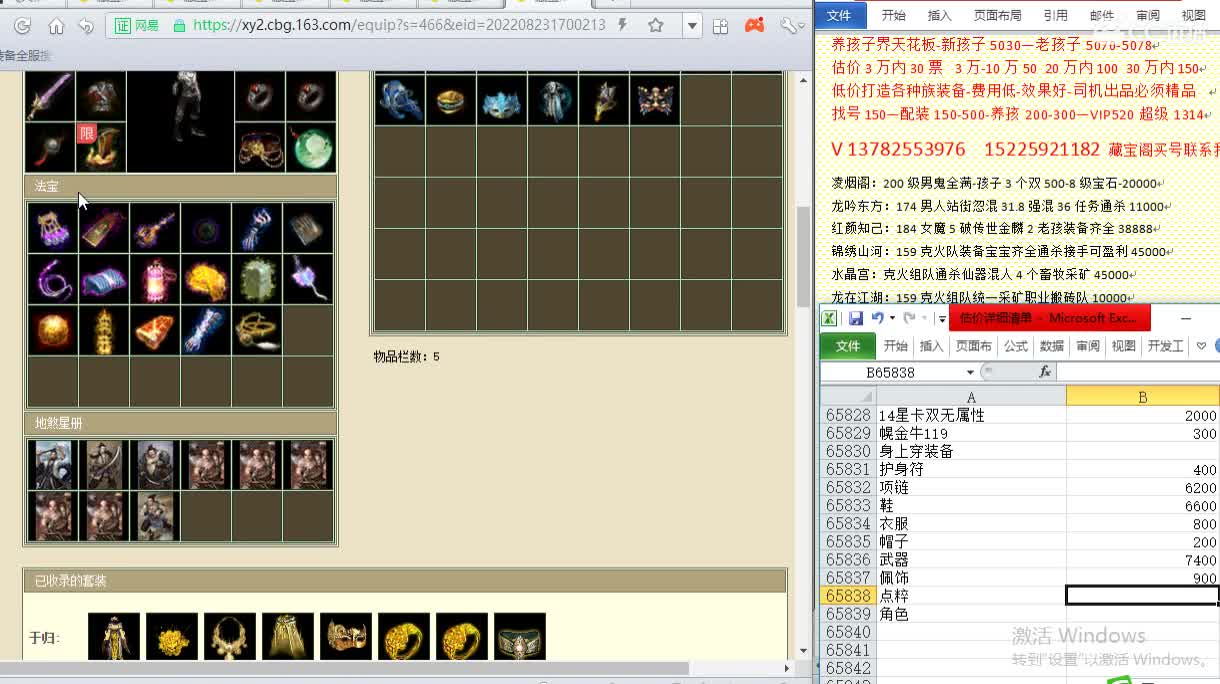Image resolution: width=1220 pixels, height=684 pixels.
Task: Click the Excel redo arrow icon
Action: (908, 319)
